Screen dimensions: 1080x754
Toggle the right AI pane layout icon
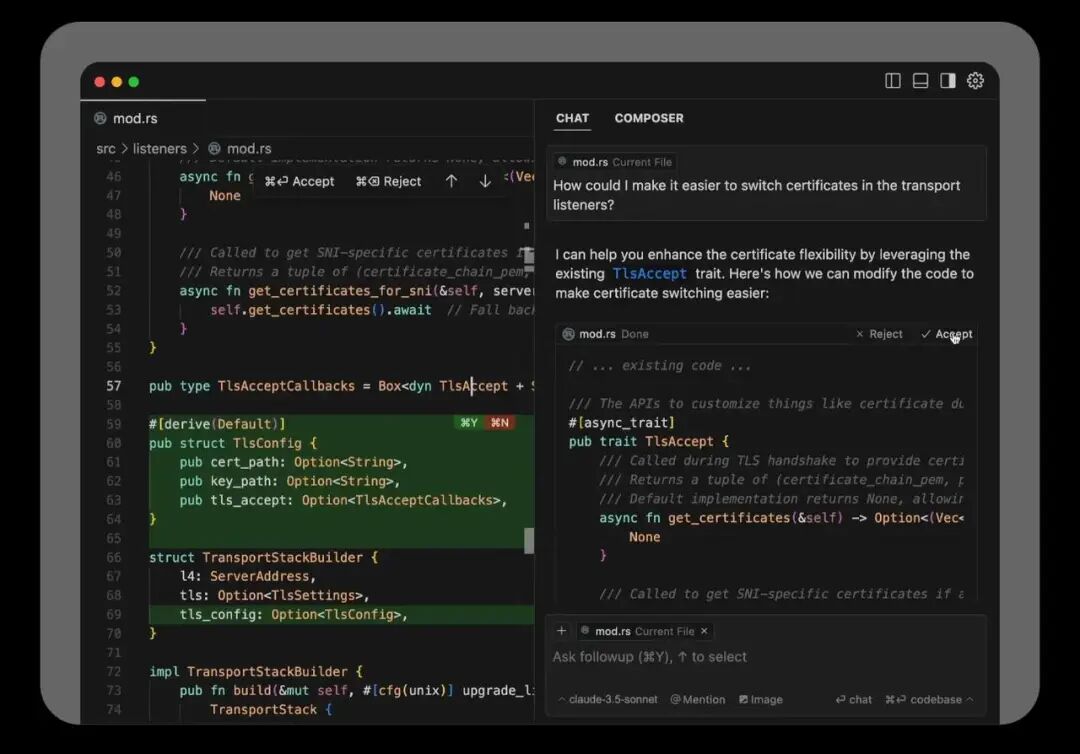[x=948, y=81]
